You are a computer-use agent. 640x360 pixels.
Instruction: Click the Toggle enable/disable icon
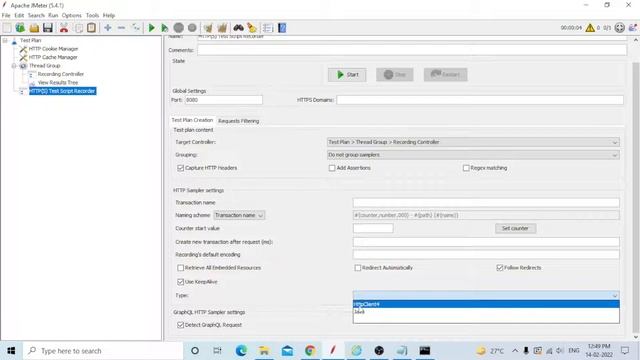[136, 28]
